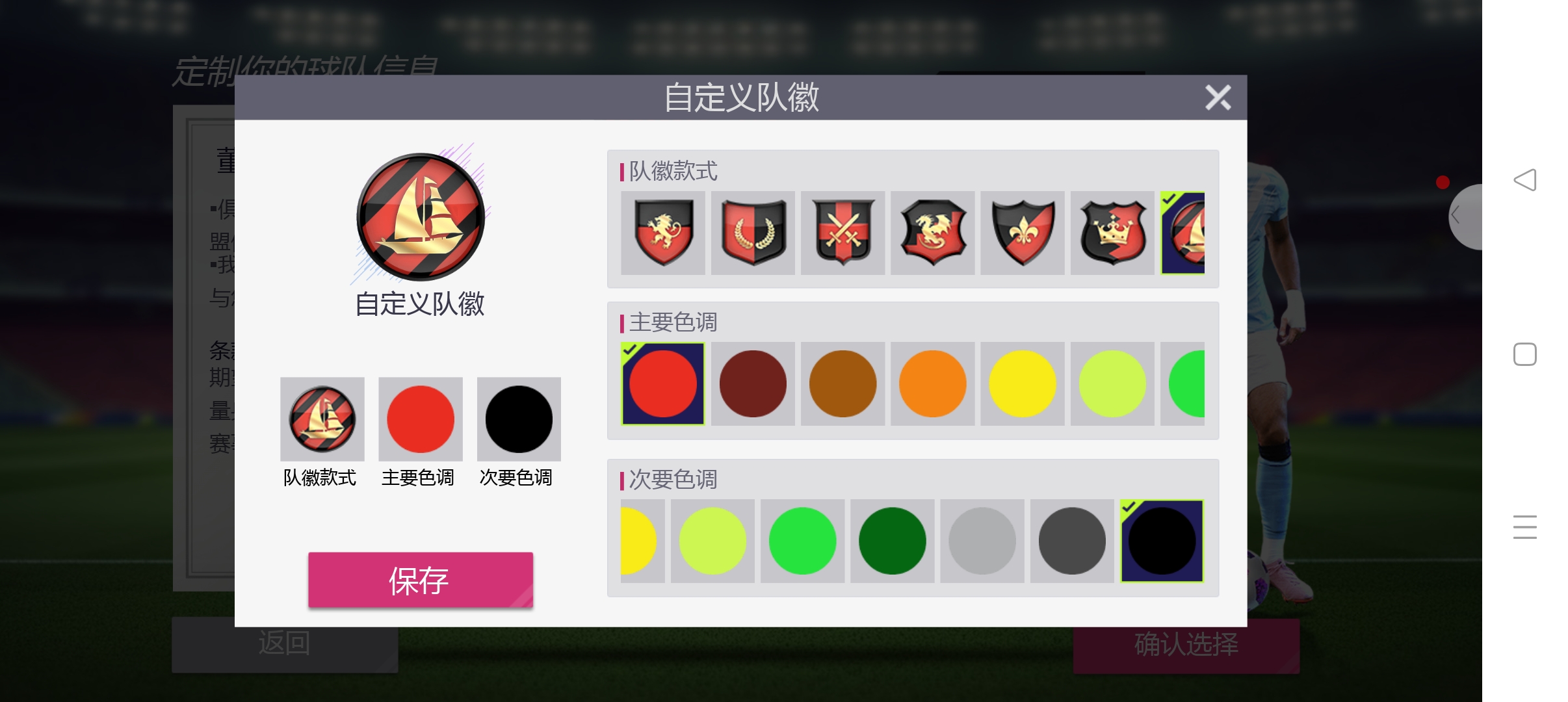Select the crown badge style
Screen dimensions: 1568x702
click(1112, 233)
